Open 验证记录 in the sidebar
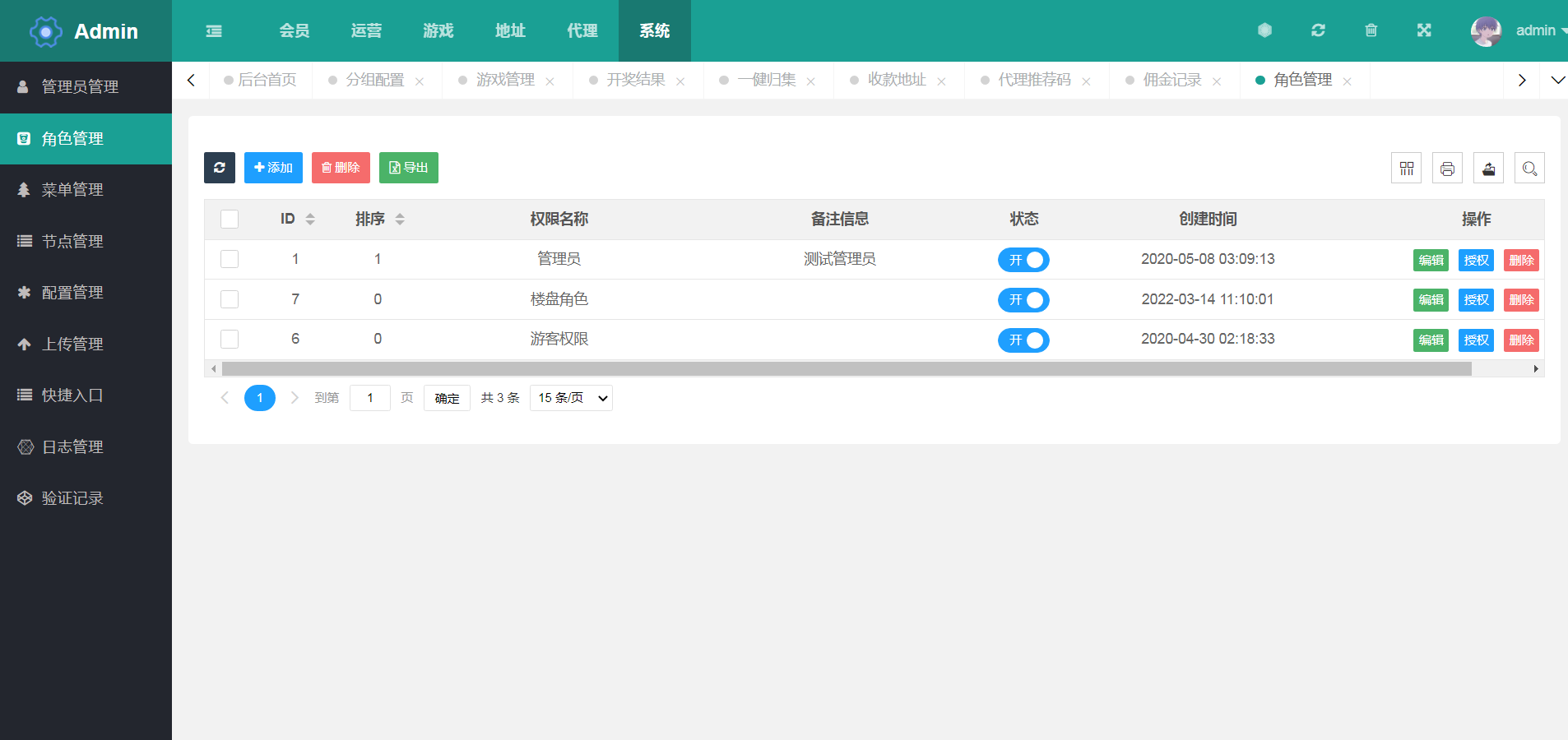This screenshot has height=740, width=1568. pos(86,498)
